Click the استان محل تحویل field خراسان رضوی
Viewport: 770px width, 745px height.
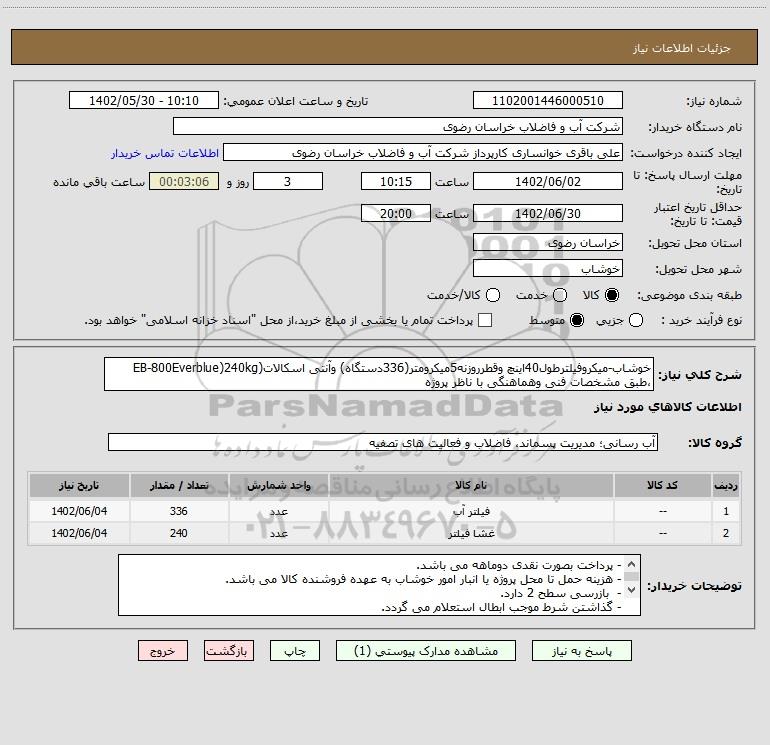tap(548, 243)
